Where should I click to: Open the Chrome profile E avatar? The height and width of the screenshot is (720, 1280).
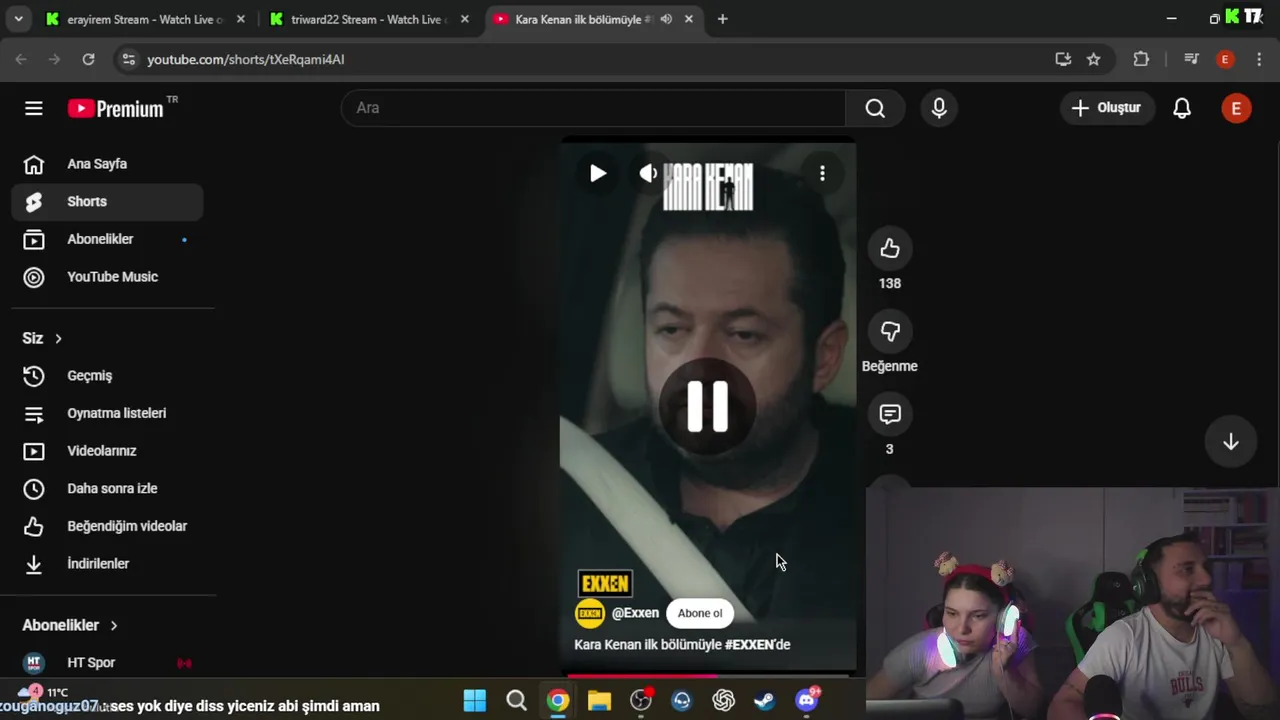tap(1225, 59)
